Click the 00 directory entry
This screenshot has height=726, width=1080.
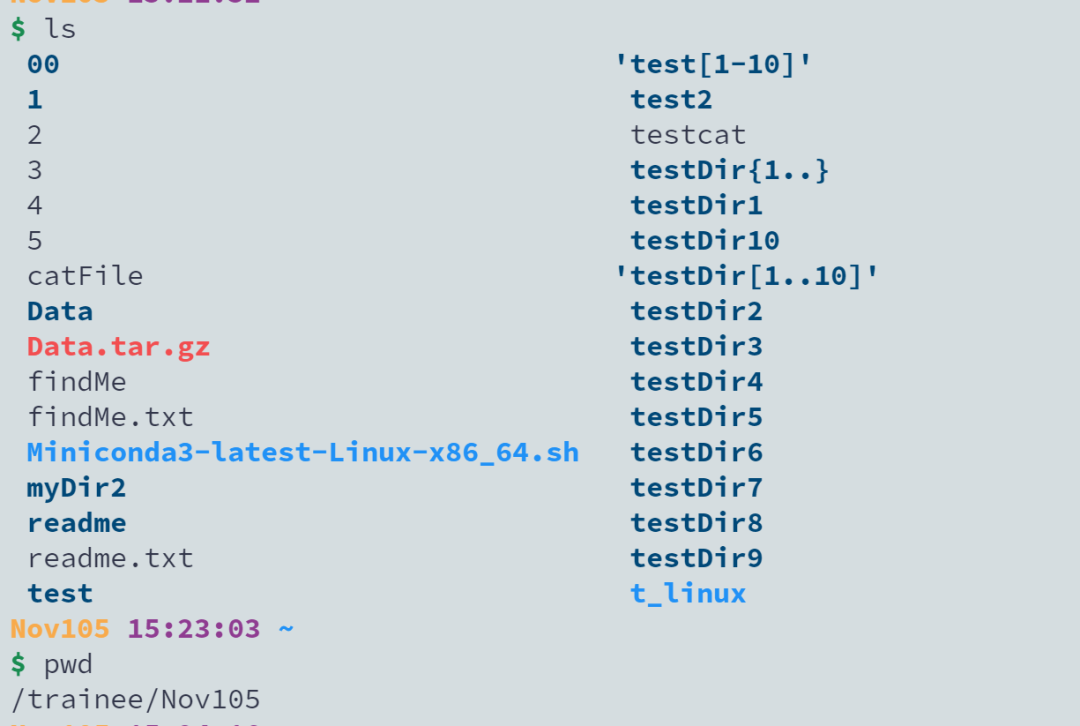(x=43, y=65)
